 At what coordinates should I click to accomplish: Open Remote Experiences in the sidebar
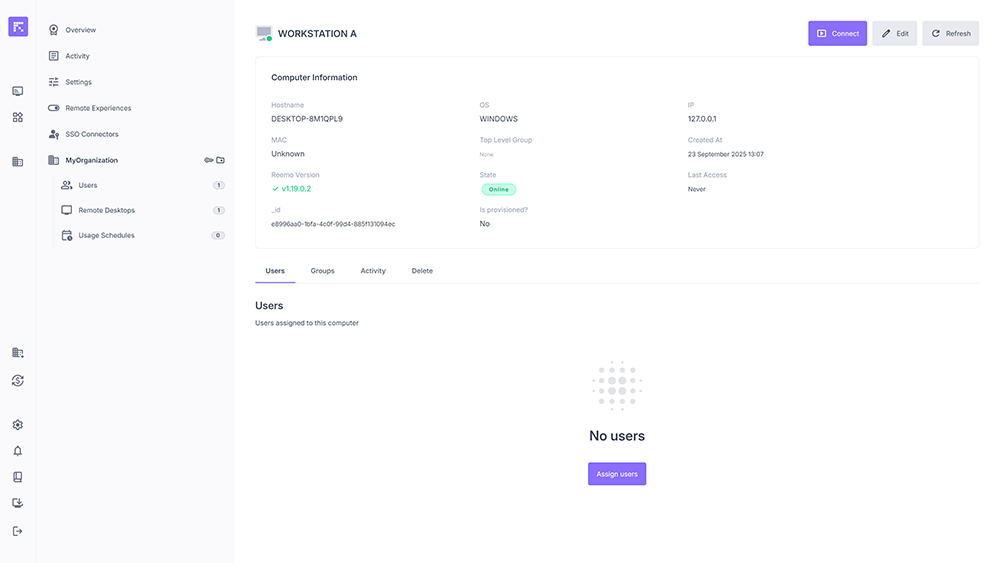tap(98, 108)
